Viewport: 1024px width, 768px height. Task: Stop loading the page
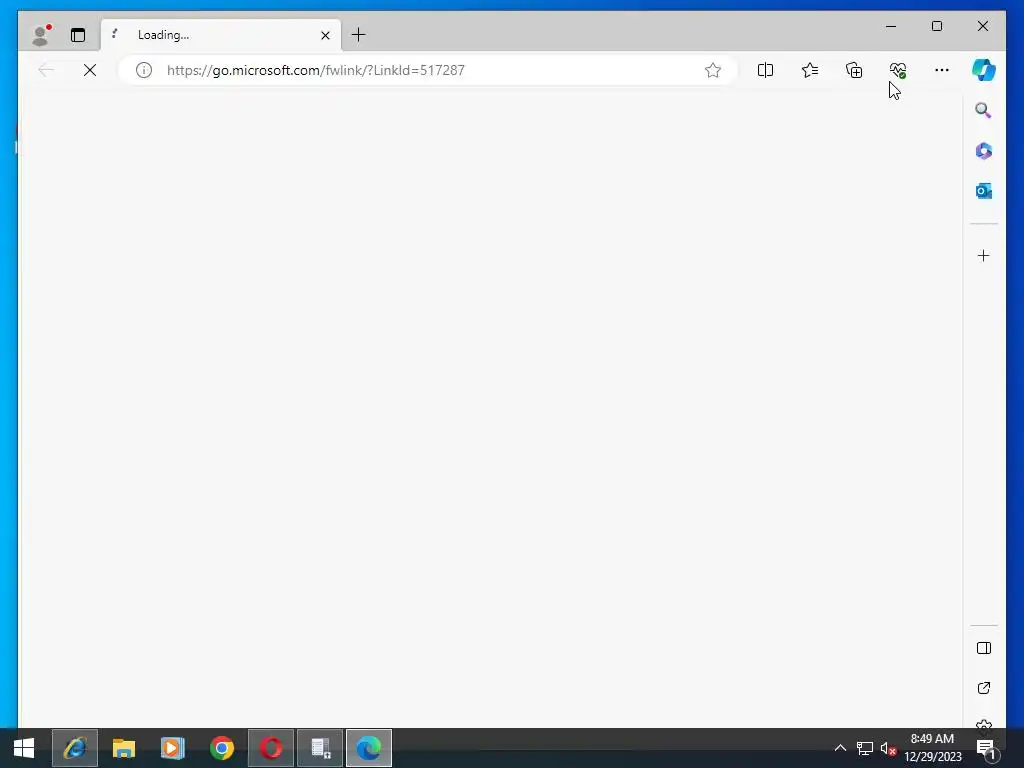tap(90, 70)
